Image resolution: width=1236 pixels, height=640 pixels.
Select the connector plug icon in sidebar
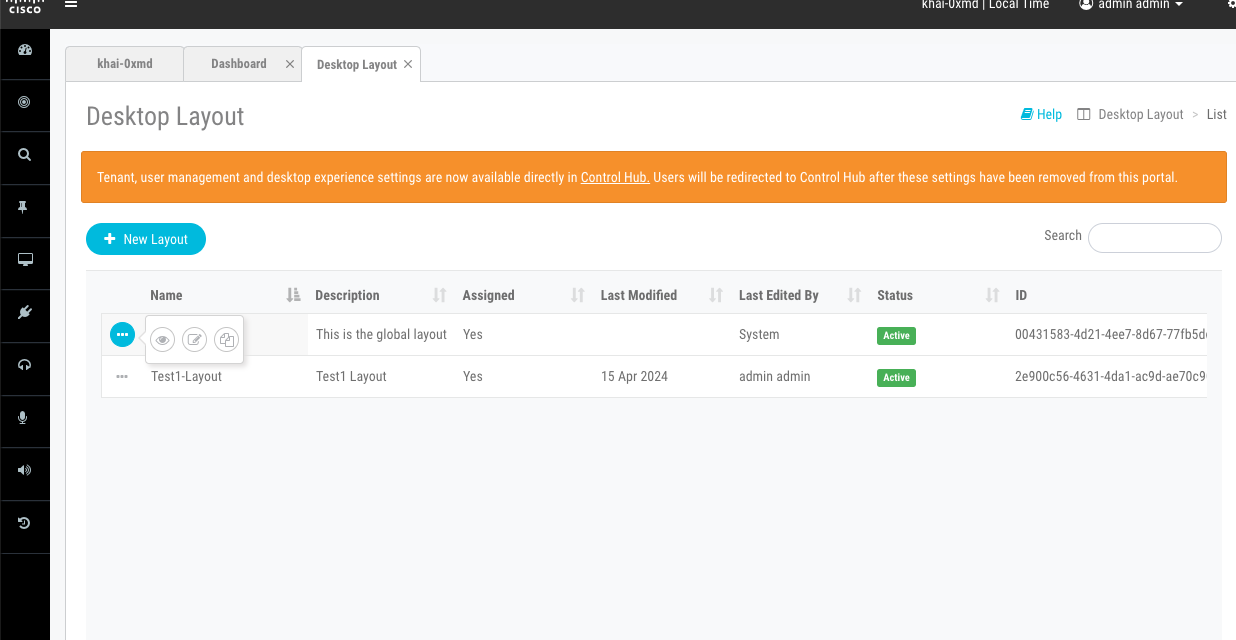click(23, 315)
